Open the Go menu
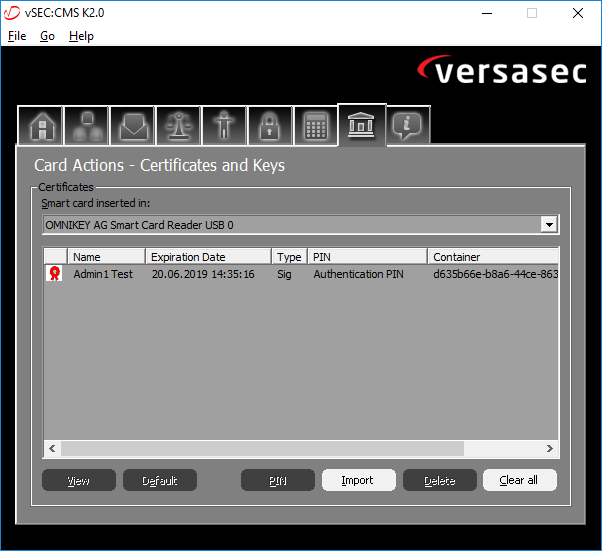This screenshot has height=552, width=604. click(x=47, y=36)
